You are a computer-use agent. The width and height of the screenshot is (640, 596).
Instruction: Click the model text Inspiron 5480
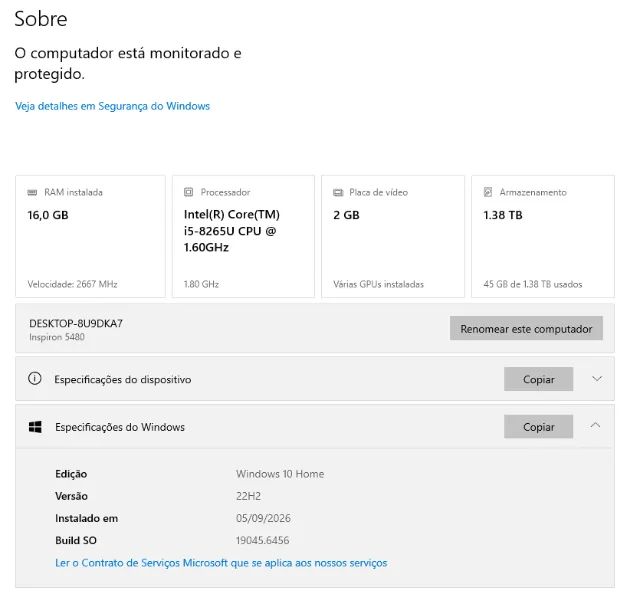point(57,337)
